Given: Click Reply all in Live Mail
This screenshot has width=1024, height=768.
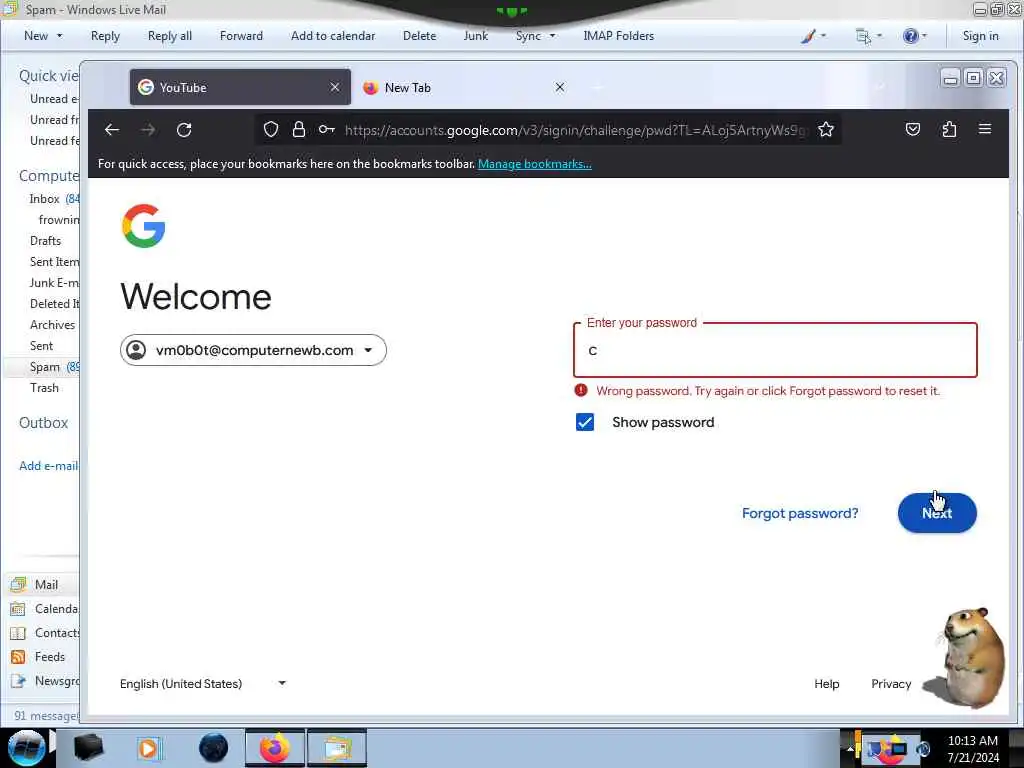Looking at the screenshot, I should pyautogui.click(x=170, y=36).
